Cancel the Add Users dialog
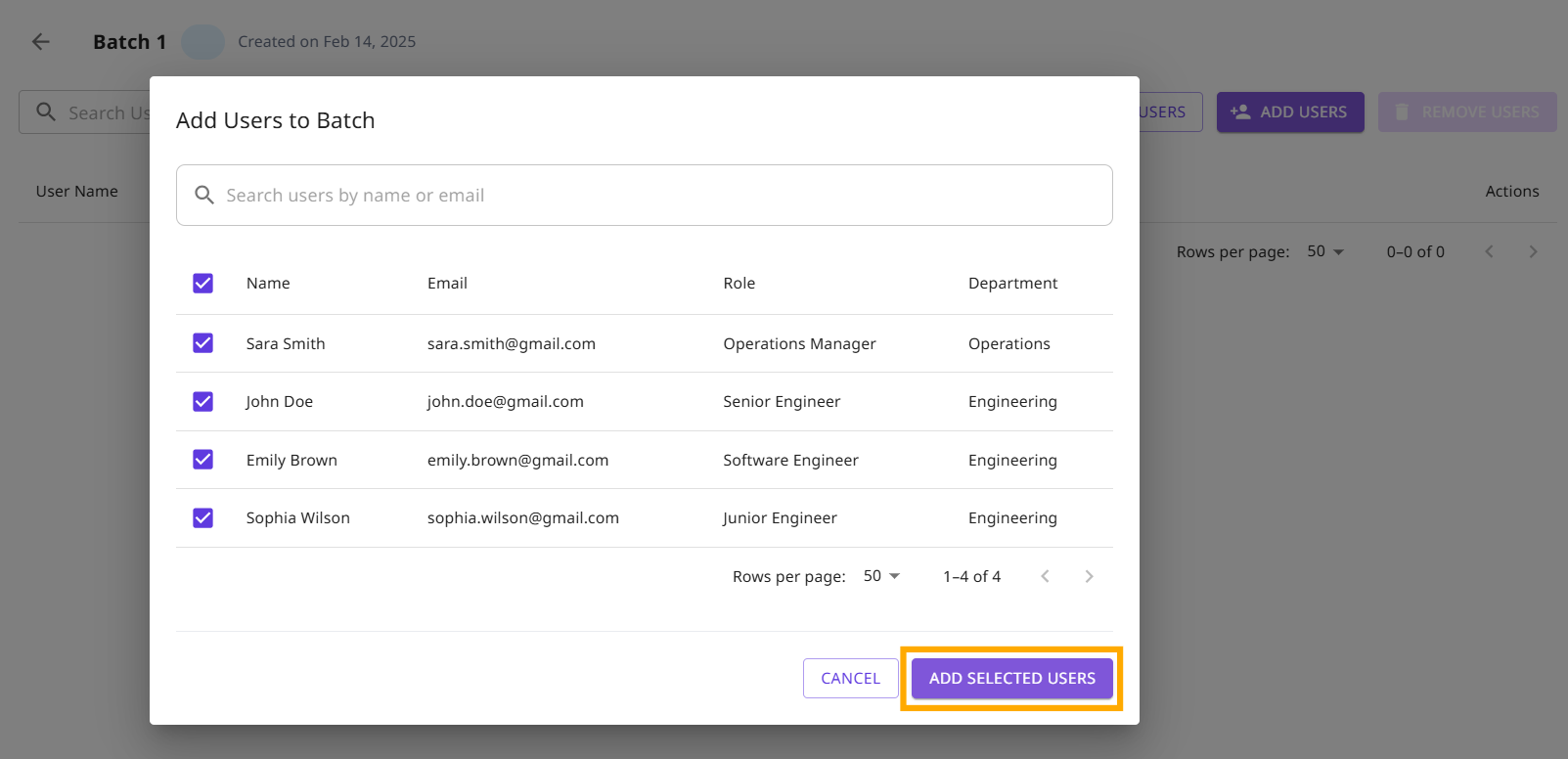1568x759 pixels. (850, 678)
